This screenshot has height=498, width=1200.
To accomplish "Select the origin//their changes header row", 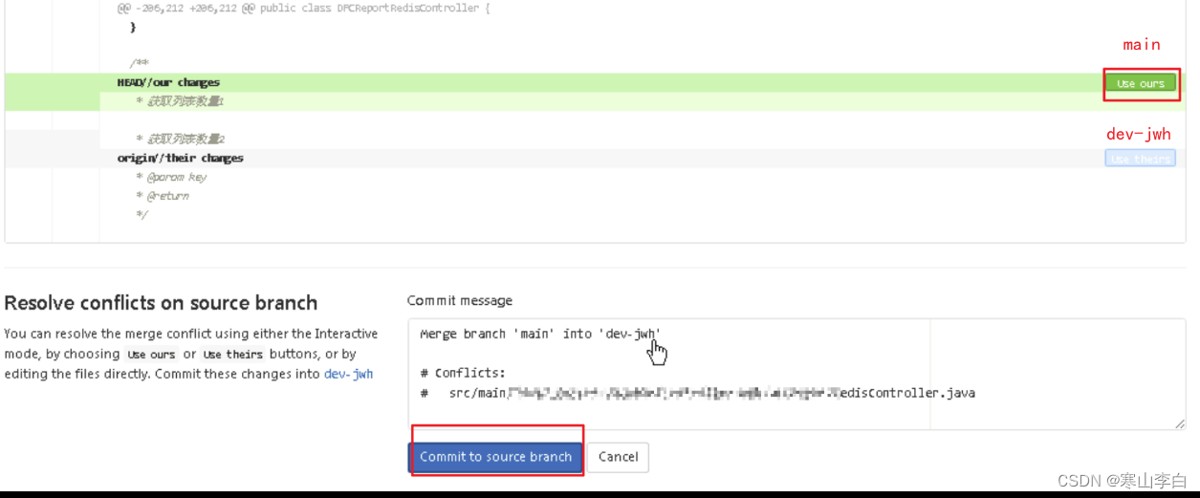I will pyautogui.click(x=180, y=158).
